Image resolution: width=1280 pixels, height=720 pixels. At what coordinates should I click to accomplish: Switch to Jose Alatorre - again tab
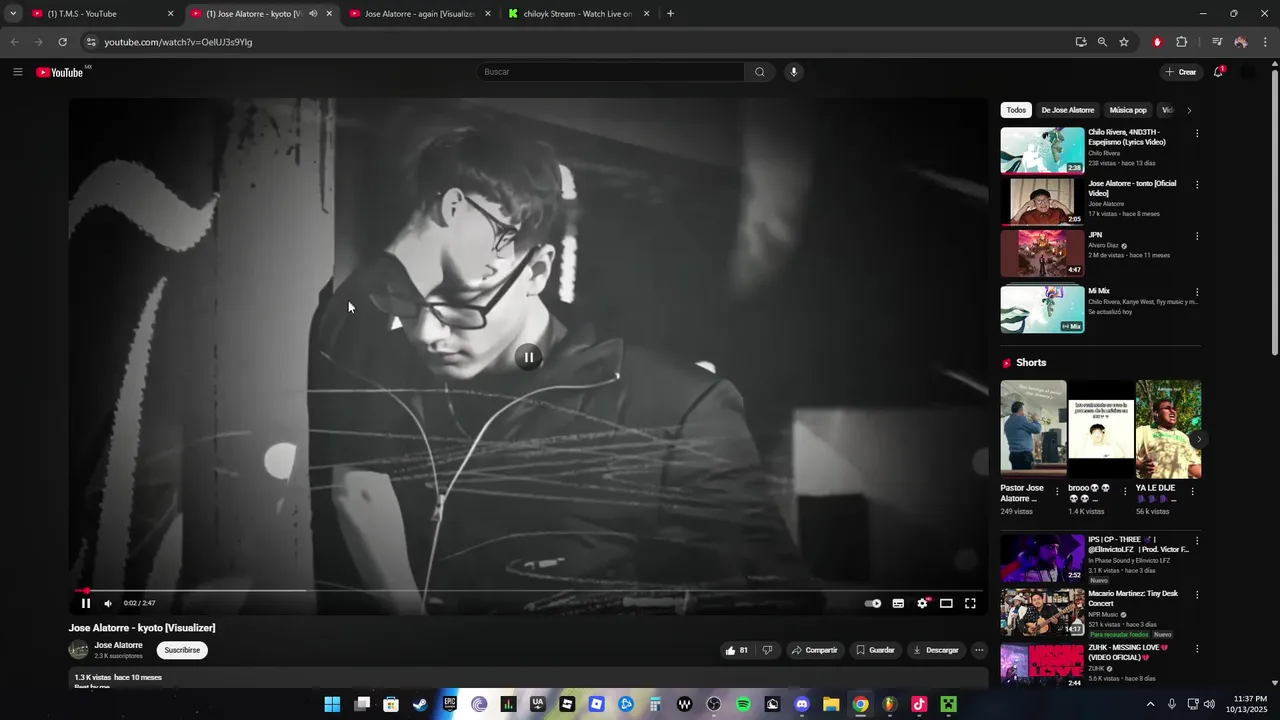(x=418, y=14)
